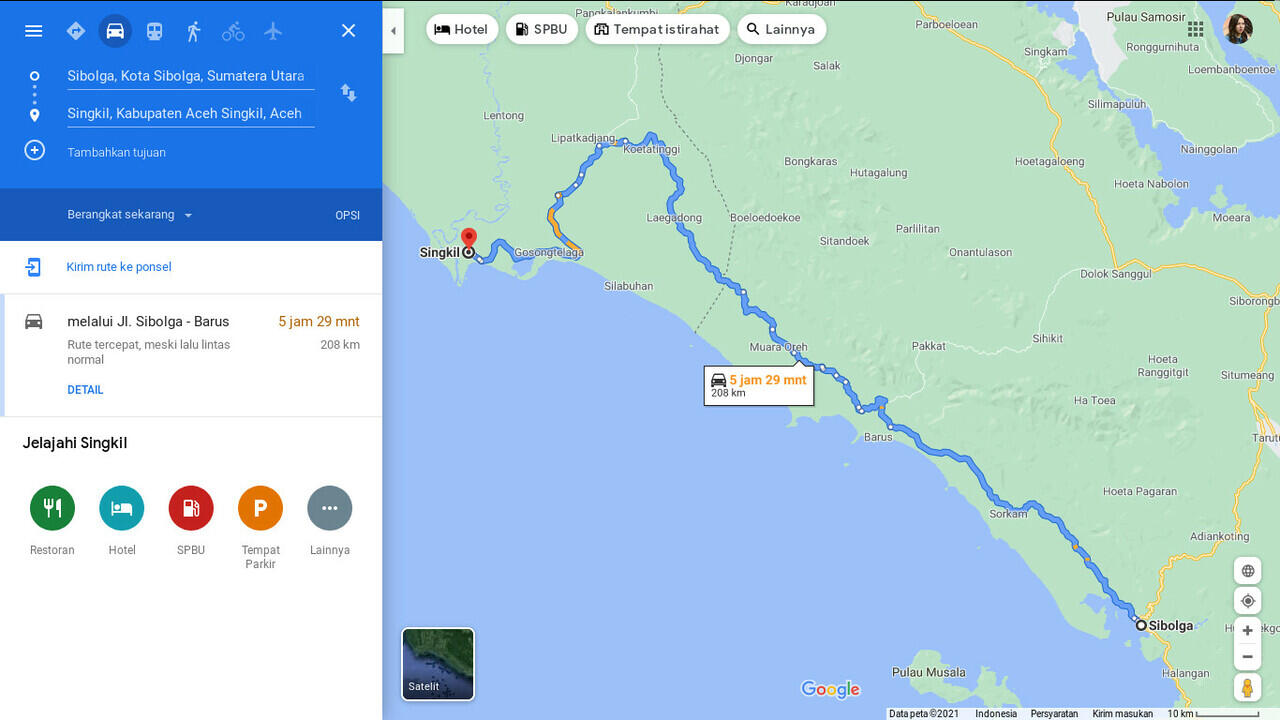This screenshot has height=720, width=1280.
Task: Drop the Pegman for Street View
Action: tap(1247, 687)
